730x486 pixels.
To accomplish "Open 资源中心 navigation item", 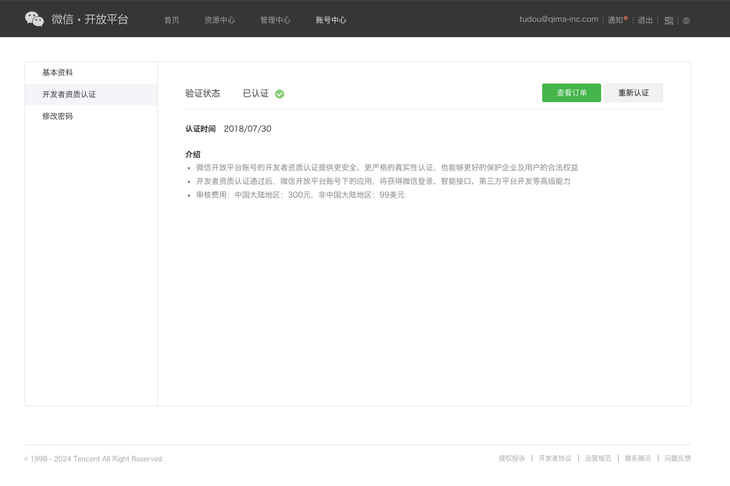I will click(x=220, y=20).
